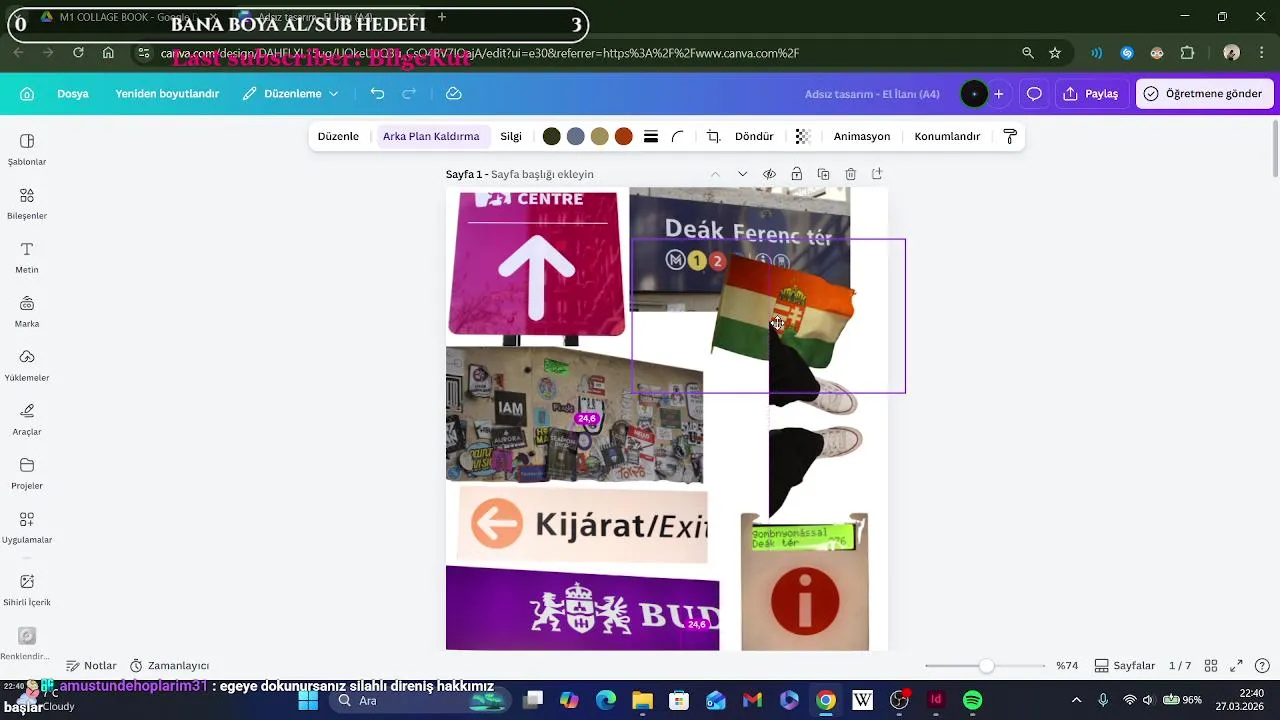The height and width of the screenshot is (720, 1280).
Task: Open Adobe InDesign from taskbar
Action: (936, 700)
